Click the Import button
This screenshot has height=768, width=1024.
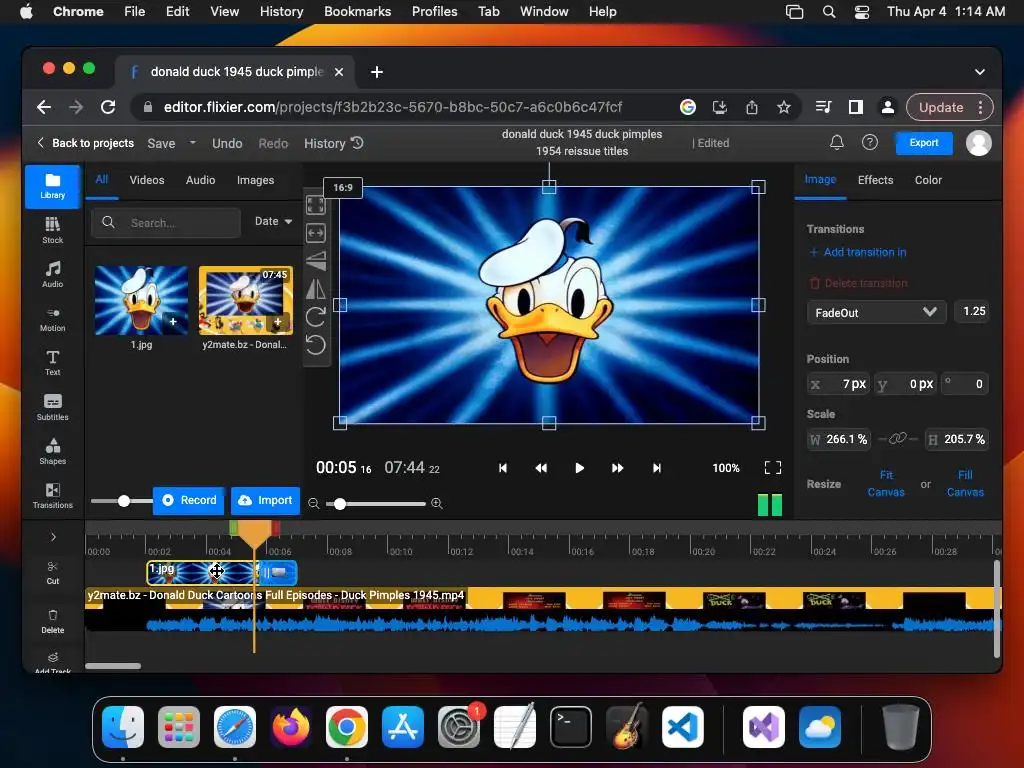[265, 500]
